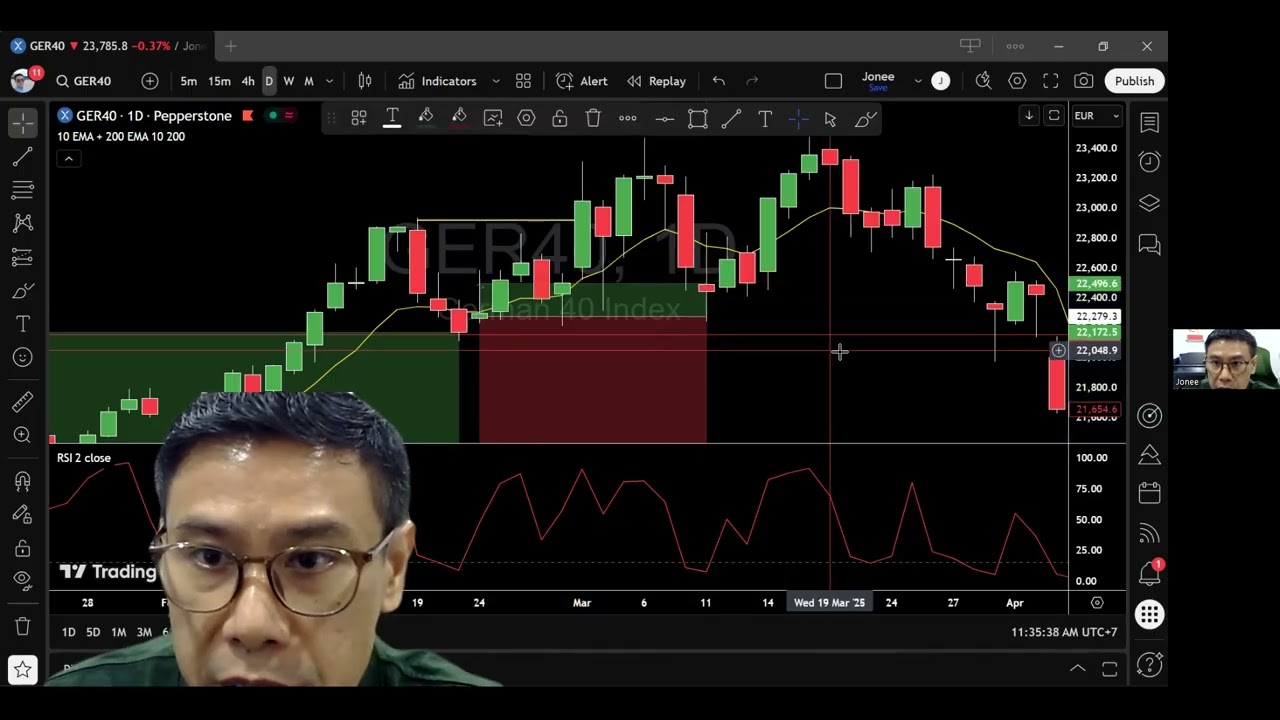Screen dimensions: 1280x720
Task: Open the Chats panel icon
Action: point(1149,244)
